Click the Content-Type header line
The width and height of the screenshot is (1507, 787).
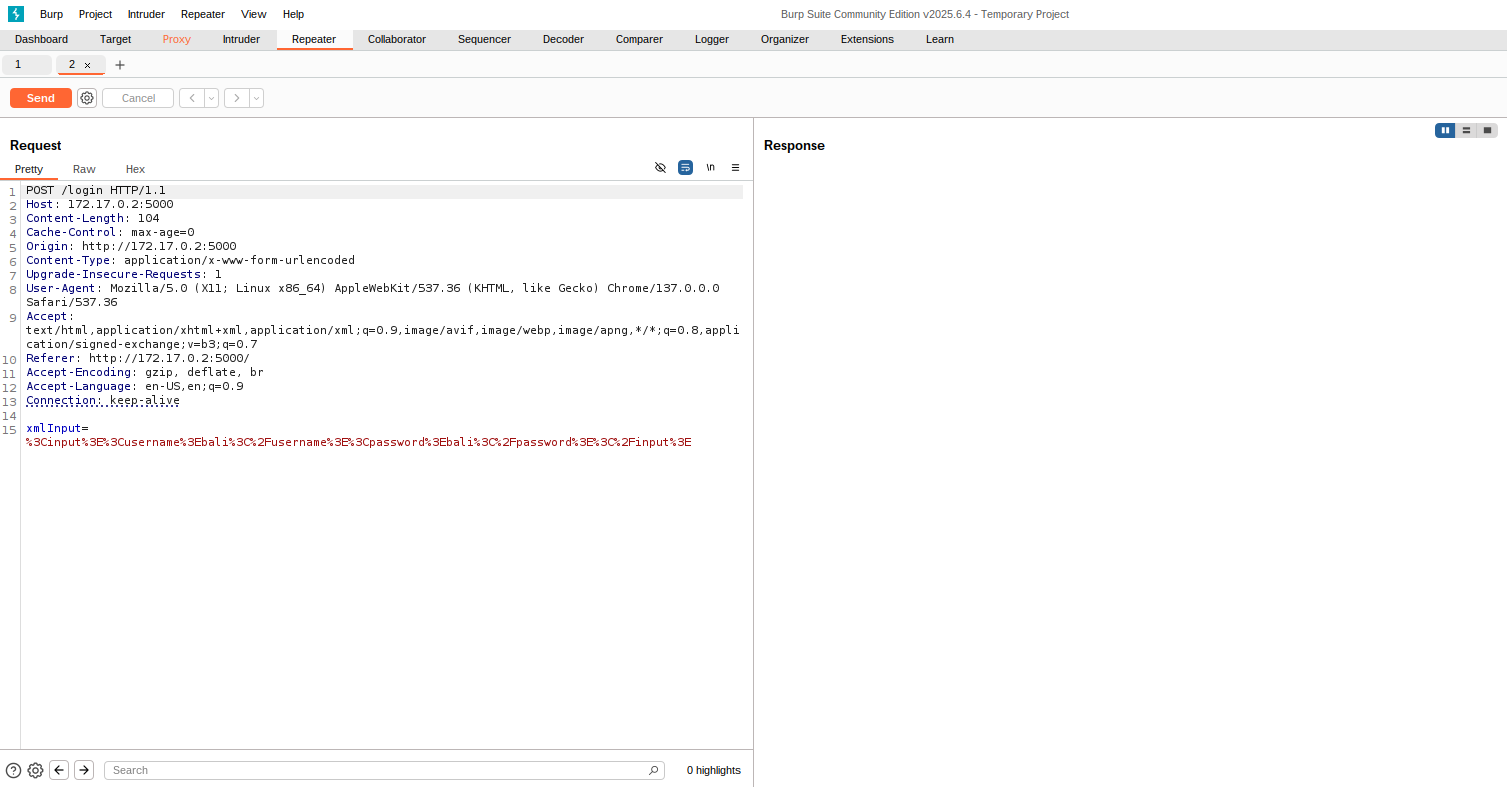click(190, 260)
